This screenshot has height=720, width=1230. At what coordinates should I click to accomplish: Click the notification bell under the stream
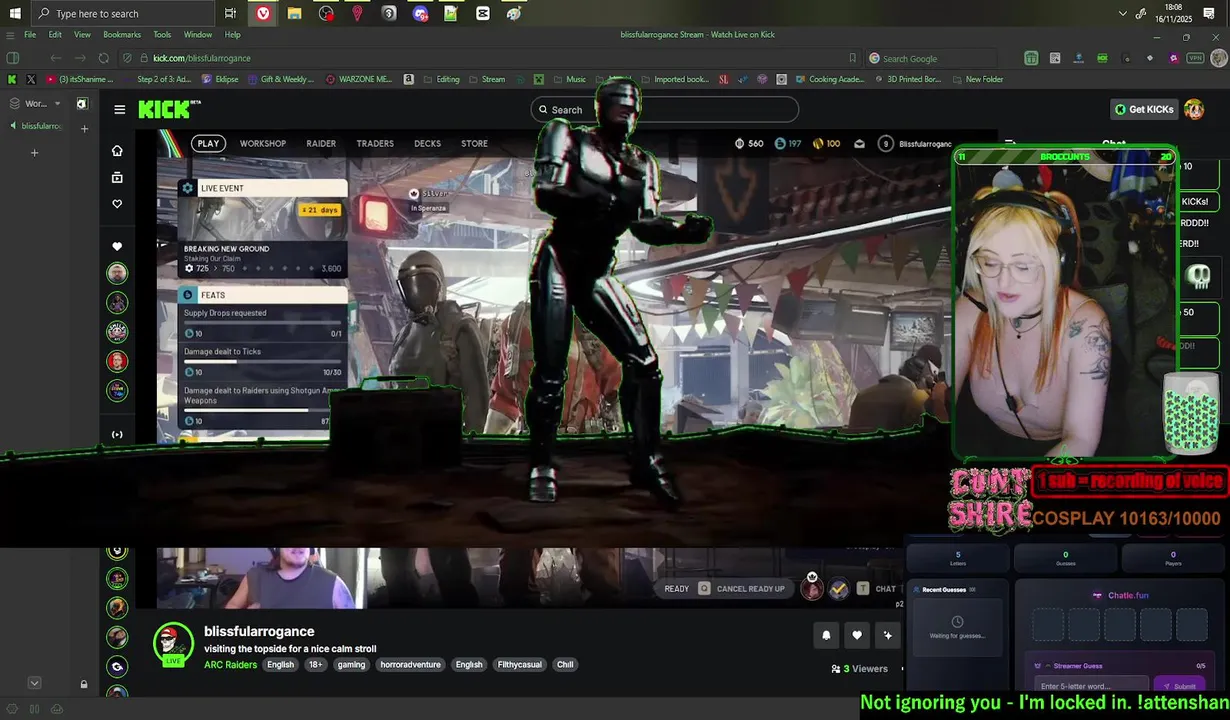pyautogui.click(x=826, y=635)
